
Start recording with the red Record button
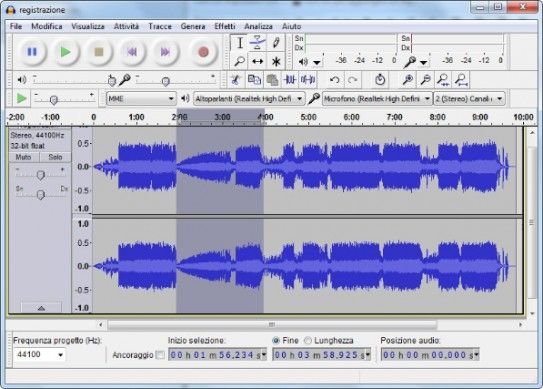[x=203, y=52]
